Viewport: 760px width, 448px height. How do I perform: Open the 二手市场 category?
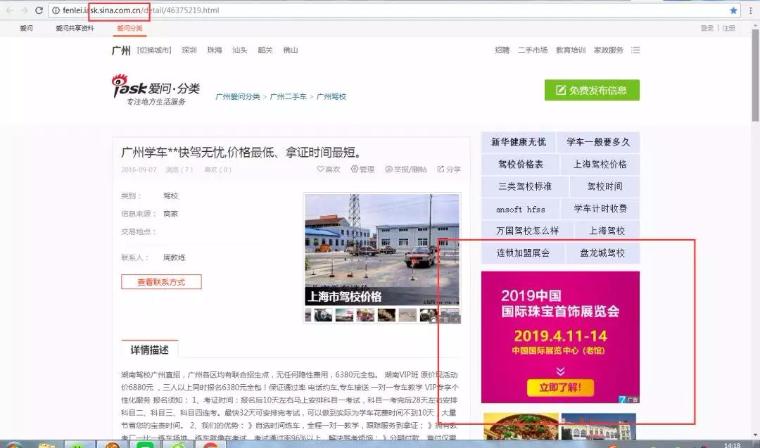(x=533, y=50)
